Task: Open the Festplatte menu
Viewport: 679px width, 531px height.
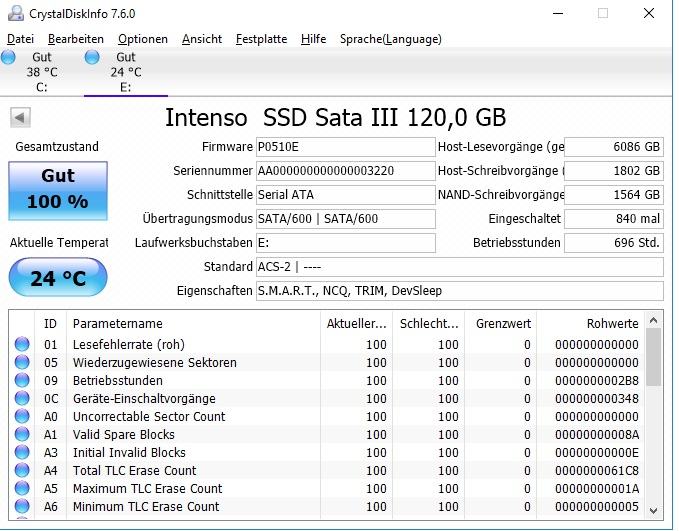Action: point(262,39)
